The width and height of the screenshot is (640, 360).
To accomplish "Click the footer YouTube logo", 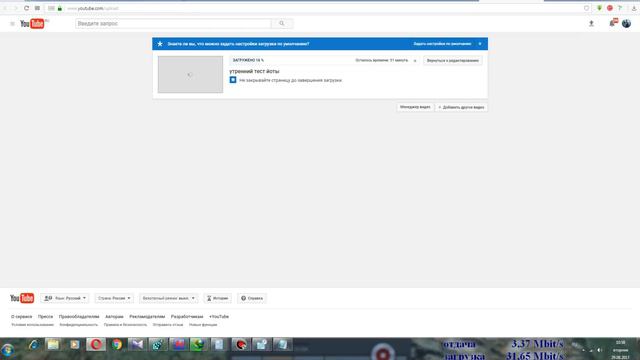I will 22,298.
